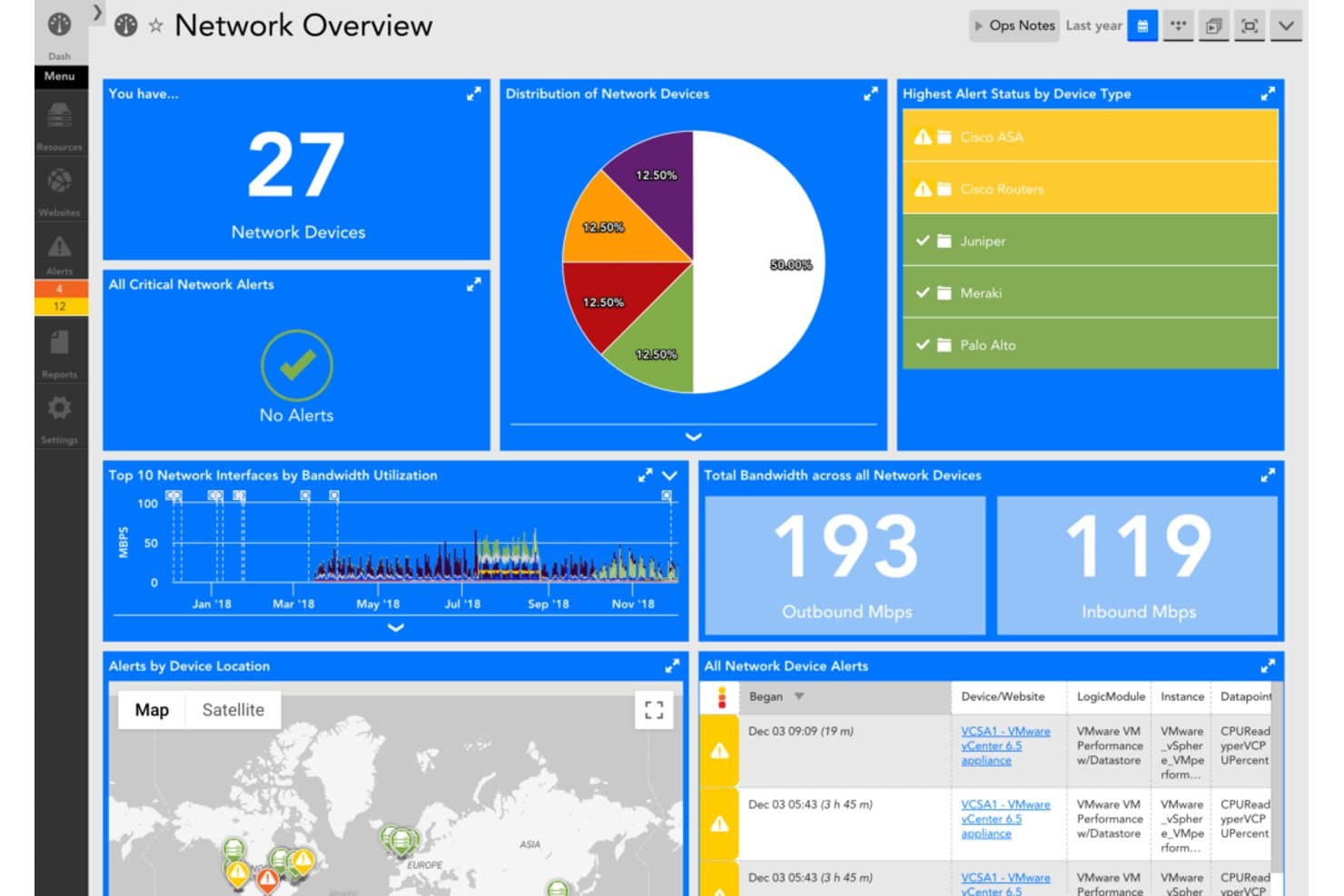The height and width of the screenshot is (896, 1344).
Task: Toggle the map fullscreen view button
Action: click(x=654, y=710)
